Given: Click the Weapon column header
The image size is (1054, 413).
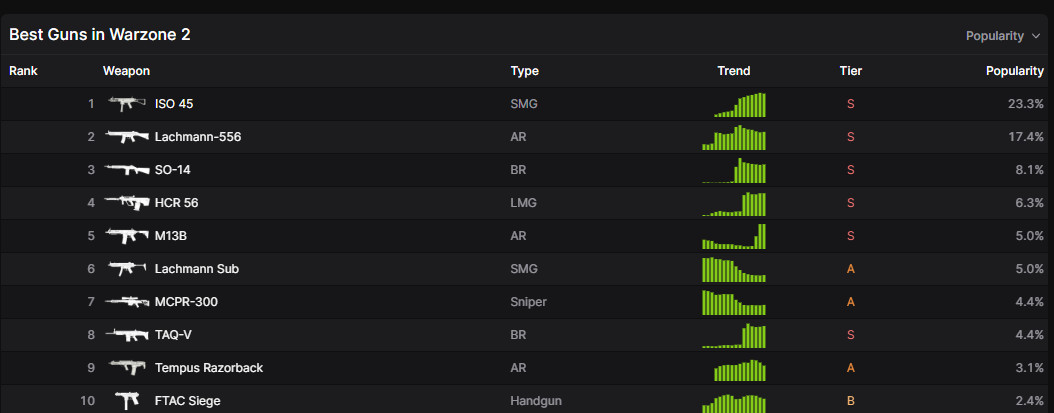Looking at the screenshot, I should pyautogui.click(x=126, y=71).
